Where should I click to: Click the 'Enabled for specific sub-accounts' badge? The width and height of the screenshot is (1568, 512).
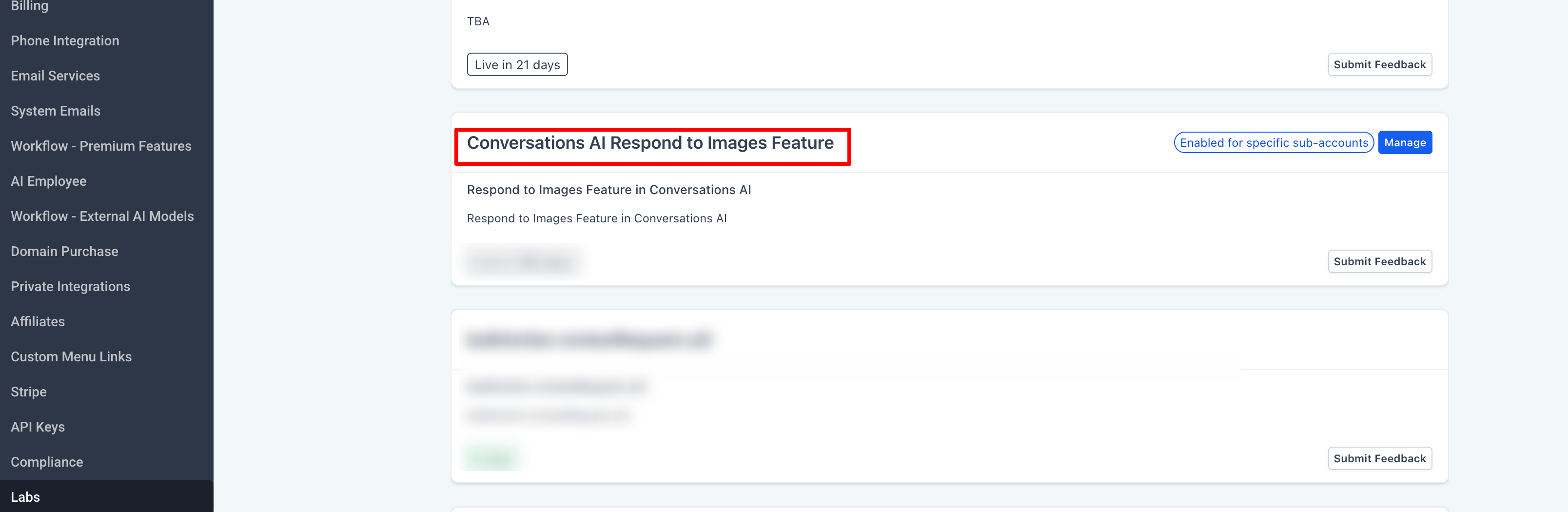[x=1274, y=142]
